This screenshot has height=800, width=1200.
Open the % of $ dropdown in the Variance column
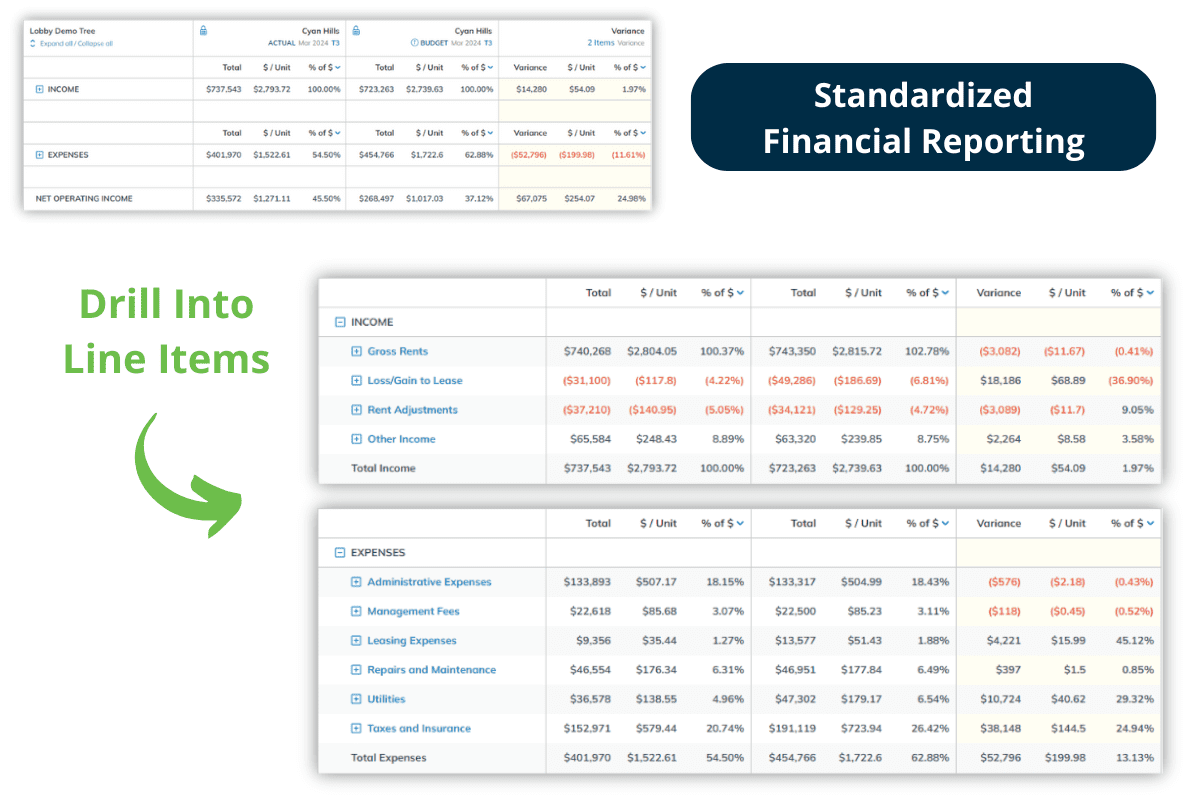pos(641,67)
